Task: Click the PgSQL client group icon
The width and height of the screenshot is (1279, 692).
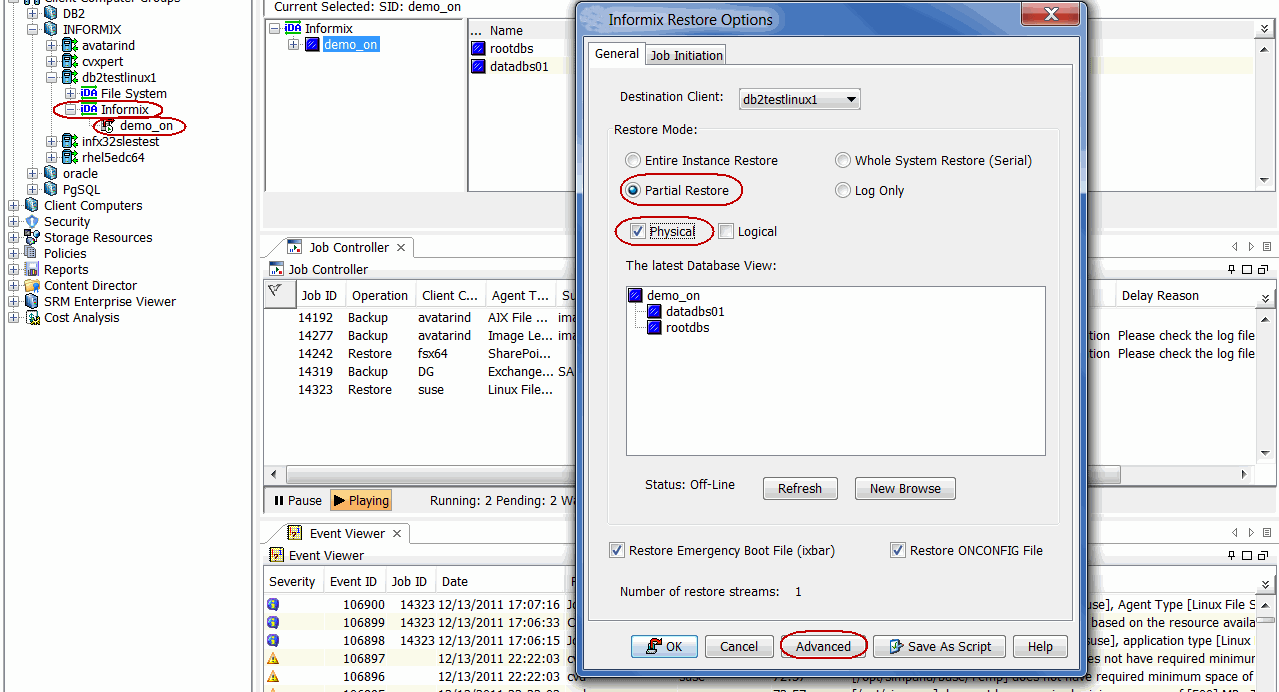Action: click(x=51, y=190)
